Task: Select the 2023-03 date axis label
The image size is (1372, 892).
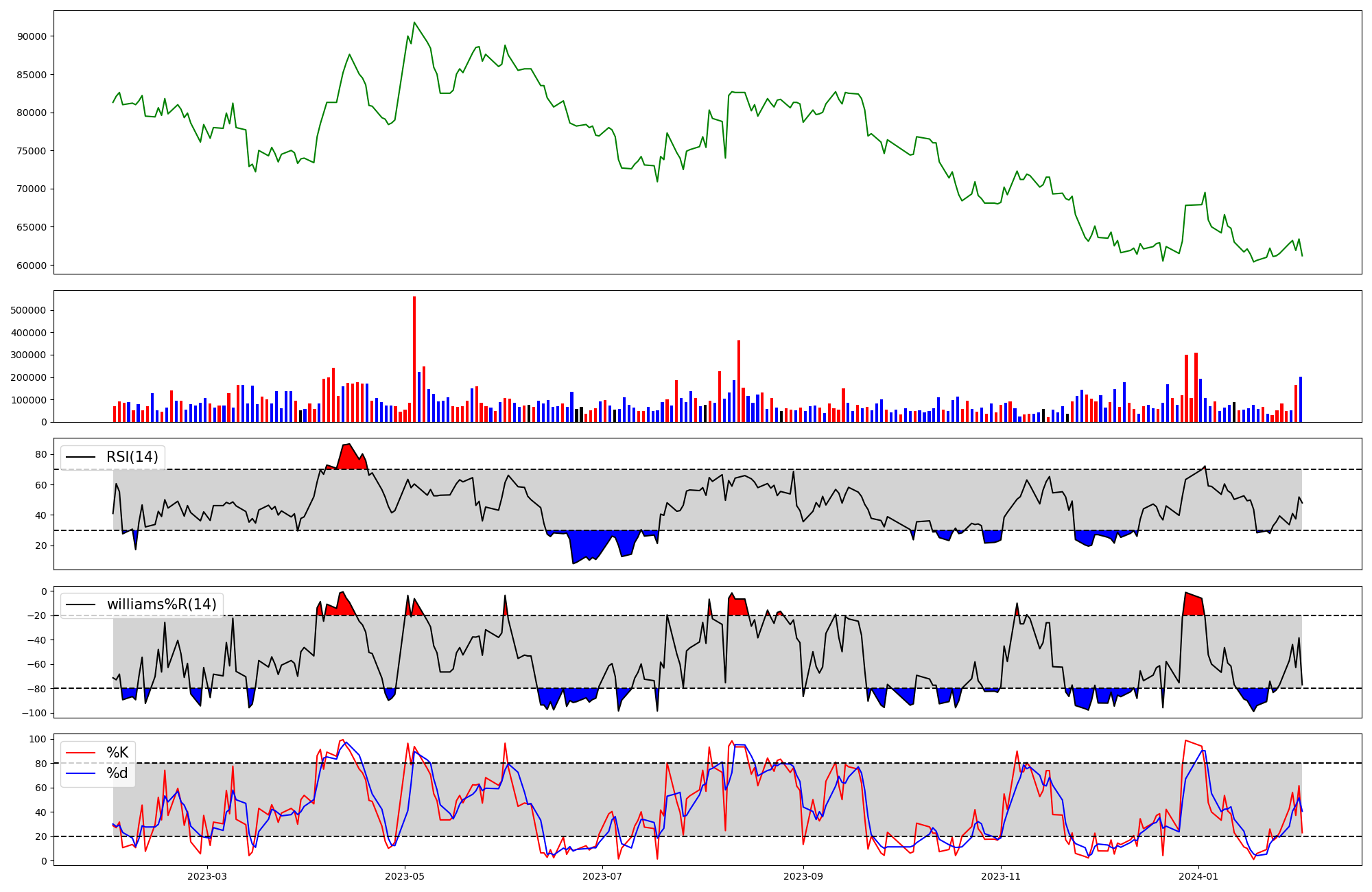Action: click(206, 876)
